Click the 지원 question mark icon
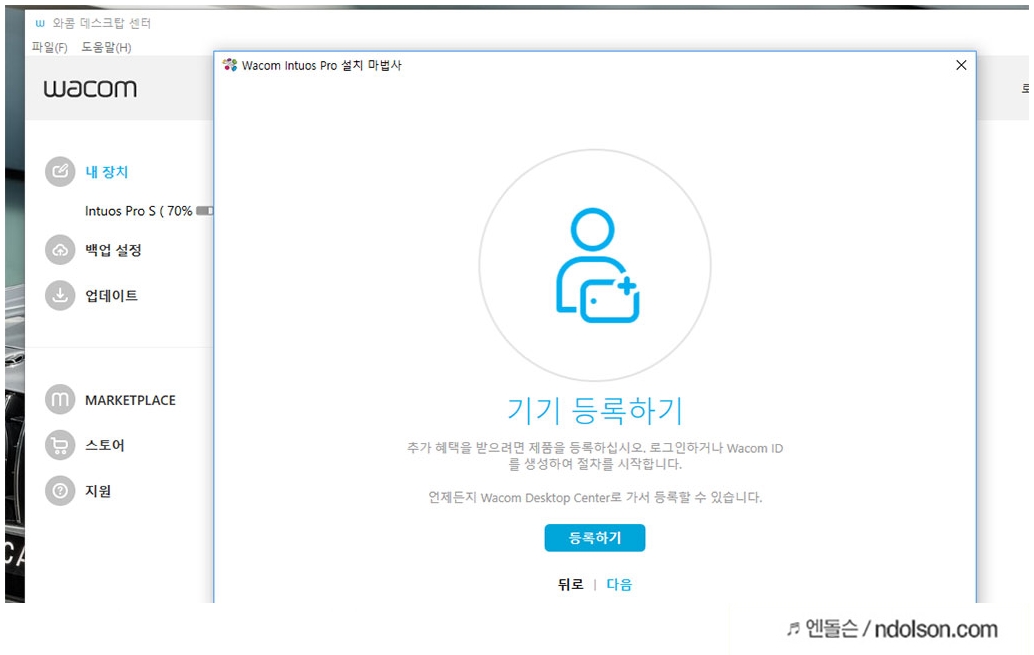This screenshot has height=655, width=1034. tap(60, 491)
